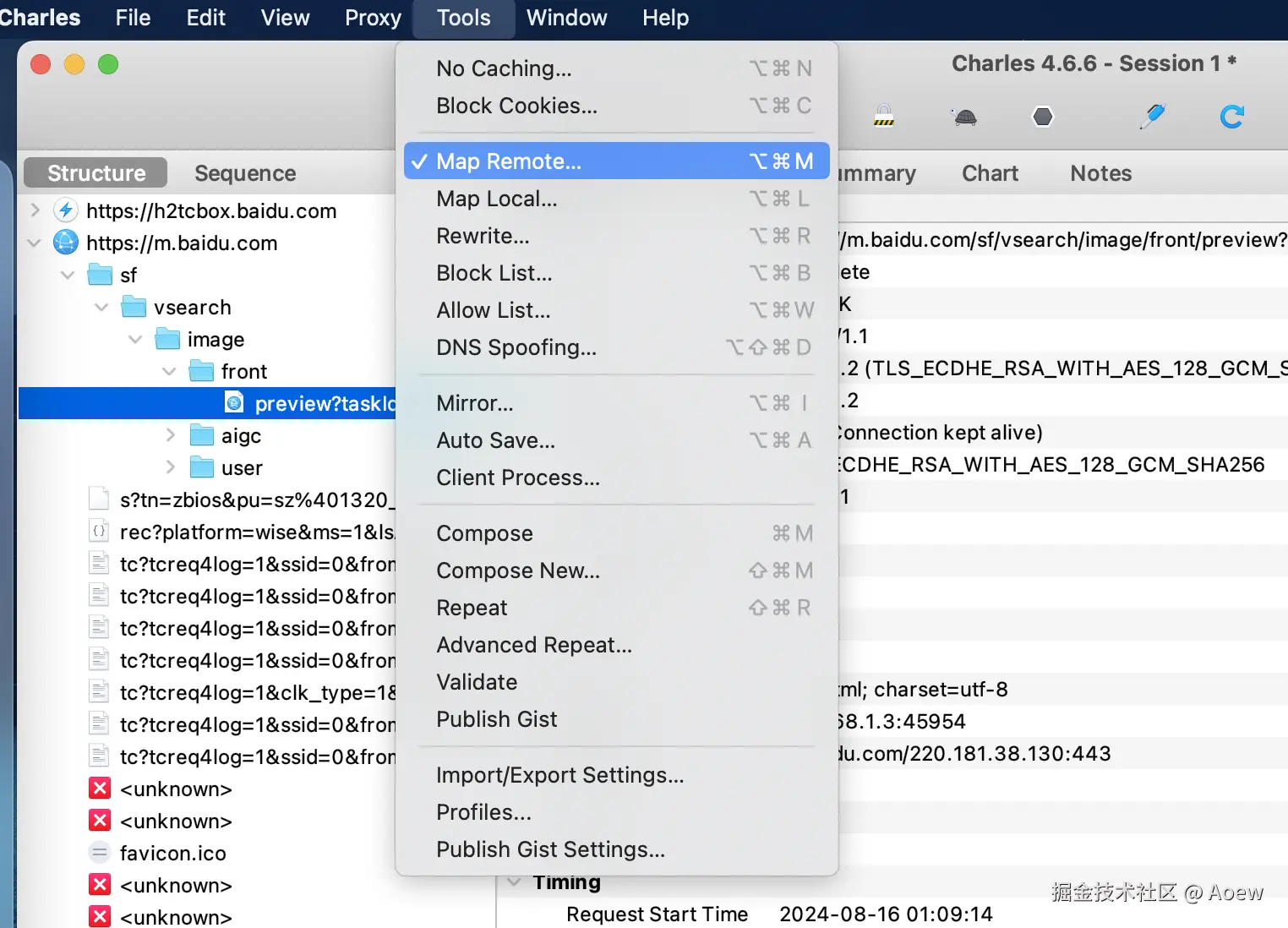Collapse the m.baidu.com host node

click(x=34, y=243)
